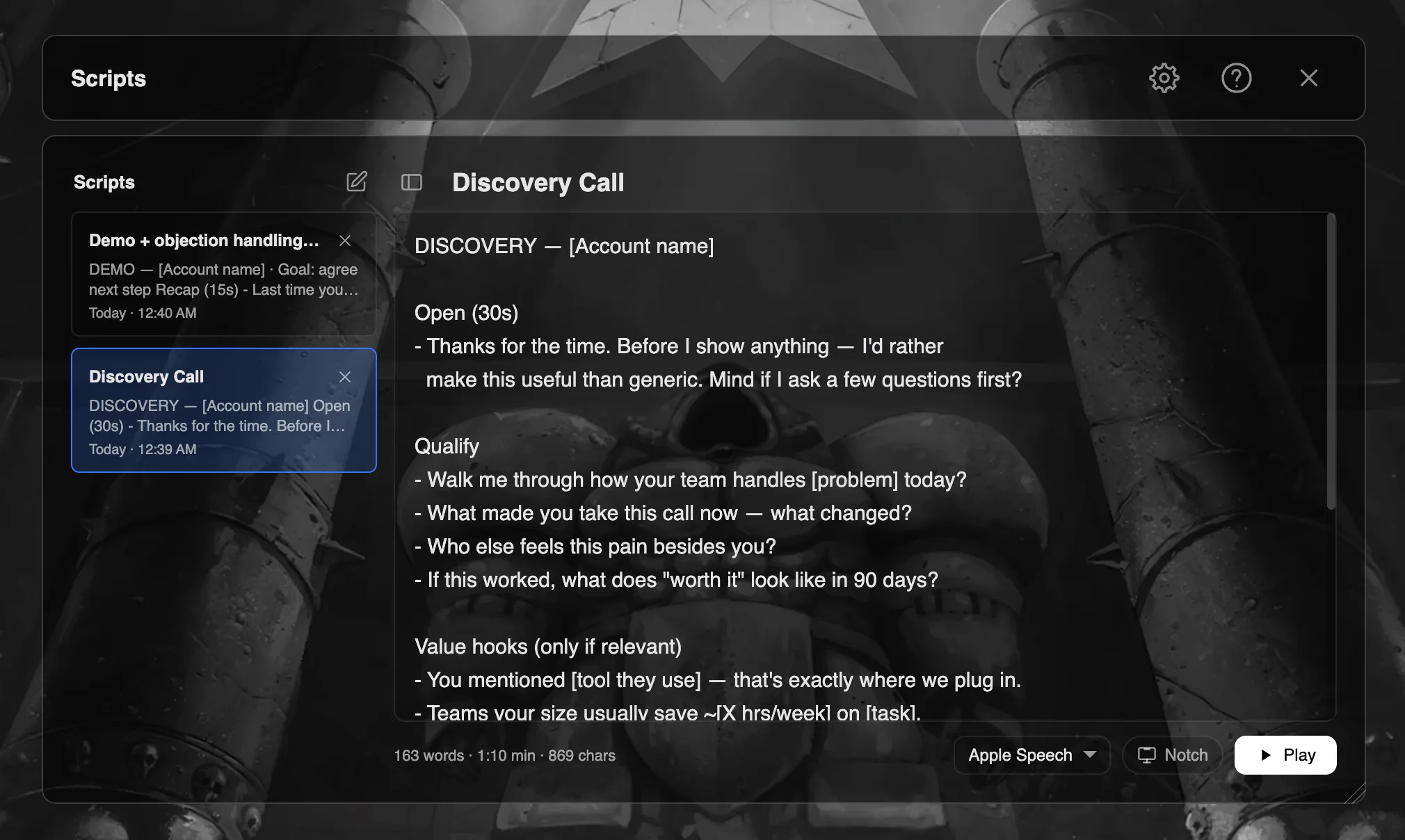Click in the line "DISCOVERY — [Account name]"
Viewport: 1405px width, 840px height.
pos(564,246)
